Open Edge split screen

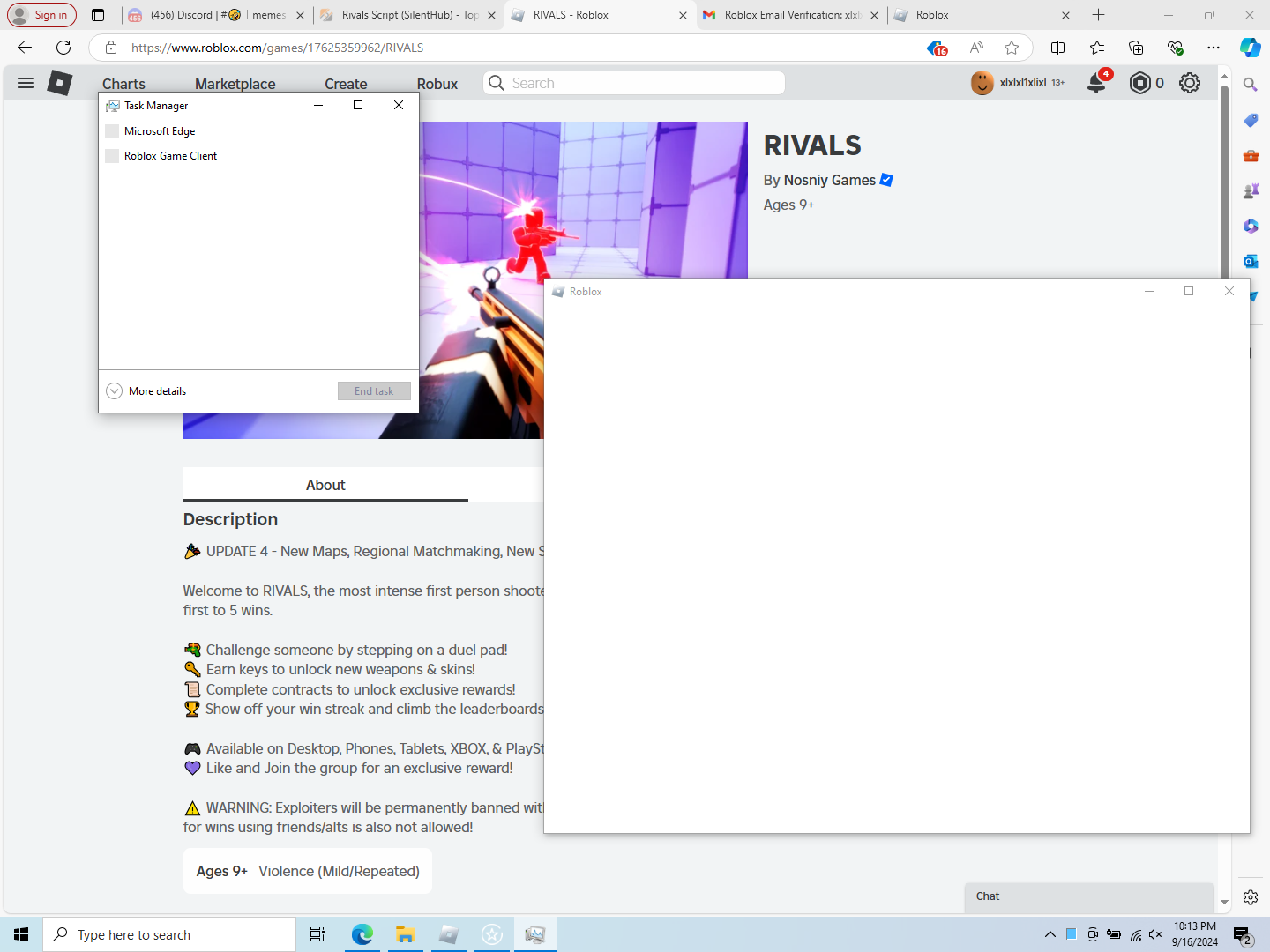(1058, 48)
